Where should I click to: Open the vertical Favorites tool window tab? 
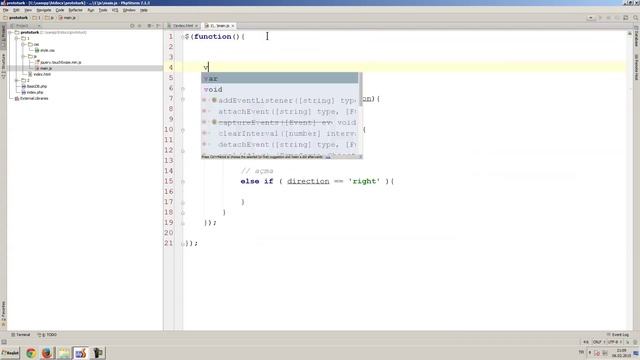(x=3, y=313)
